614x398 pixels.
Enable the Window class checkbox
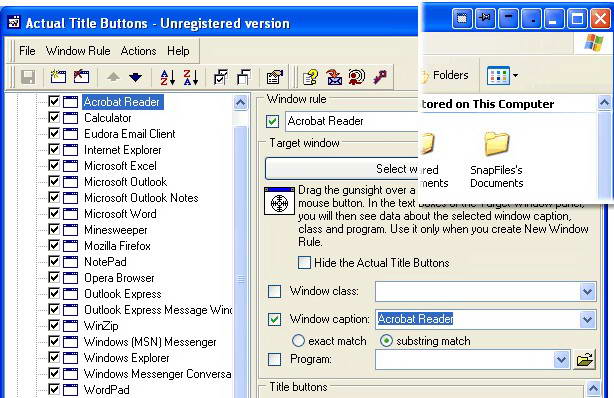pos(274,291)
